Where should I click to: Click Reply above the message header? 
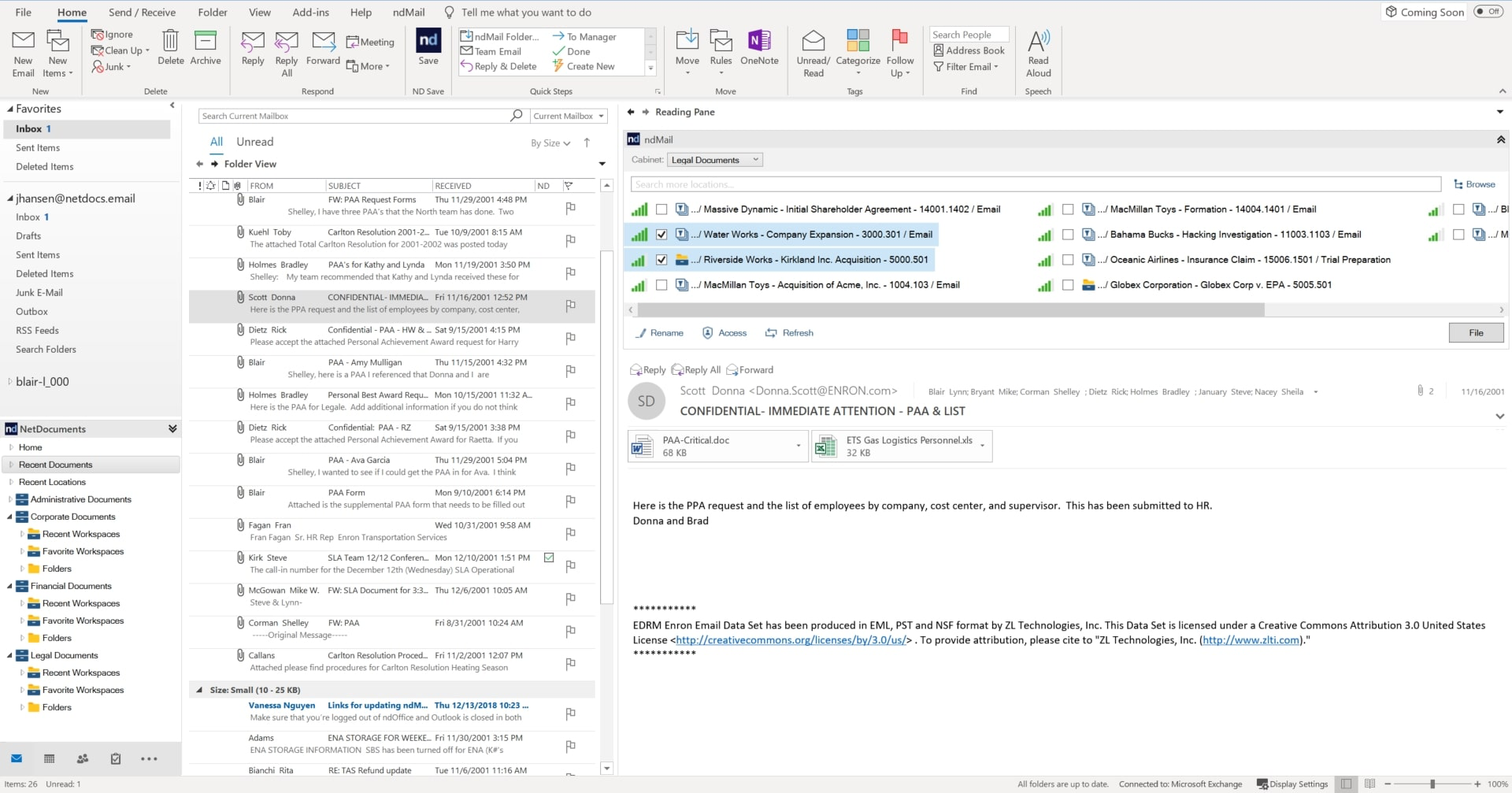point(648,370)
